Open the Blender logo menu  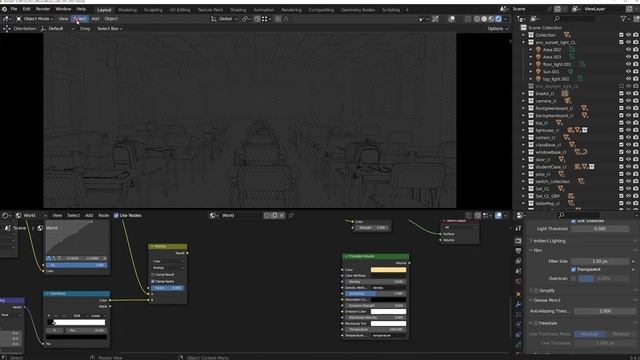(4, 9)
